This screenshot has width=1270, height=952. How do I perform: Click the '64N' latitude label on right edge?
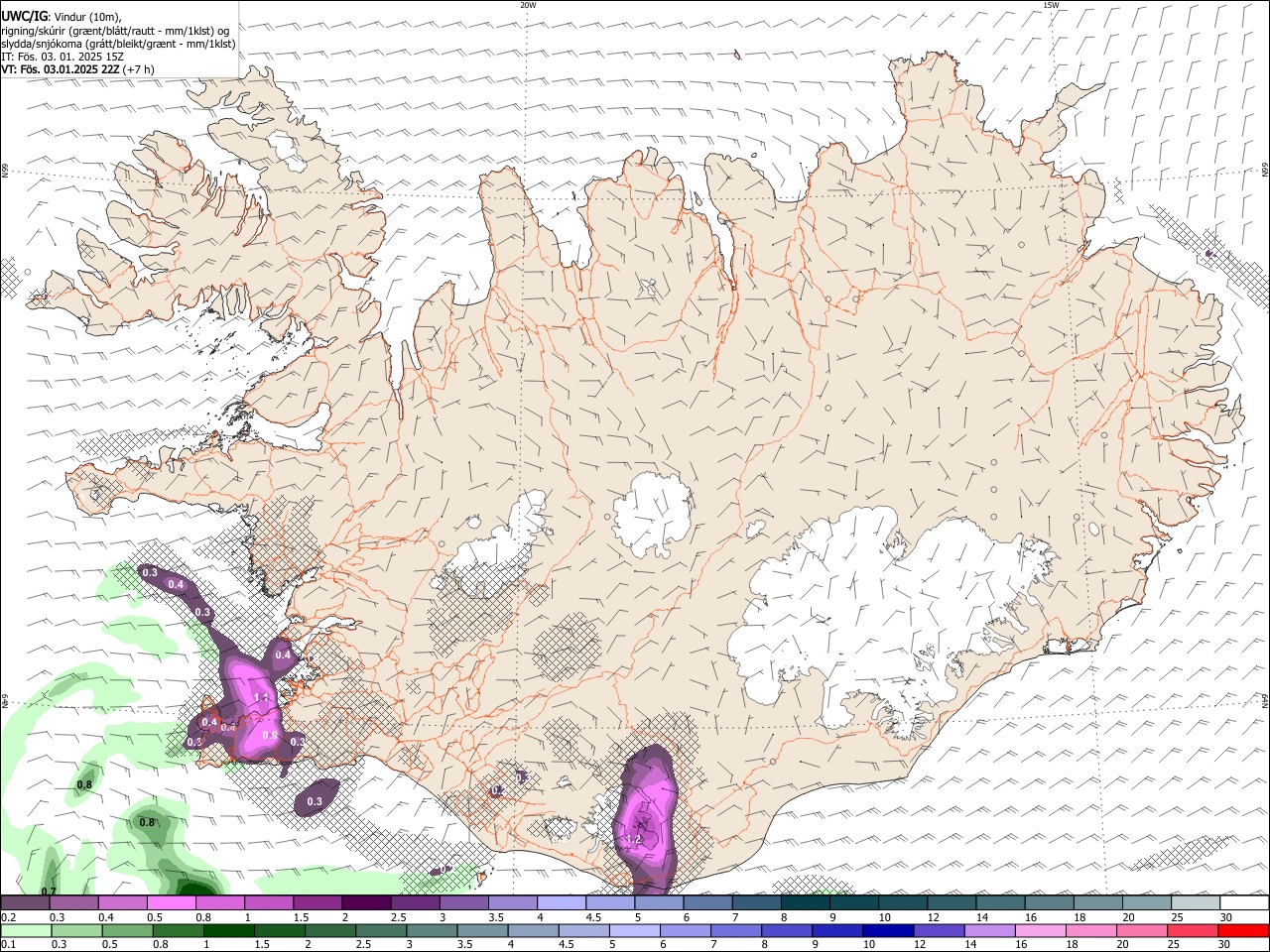point(1265,700)
